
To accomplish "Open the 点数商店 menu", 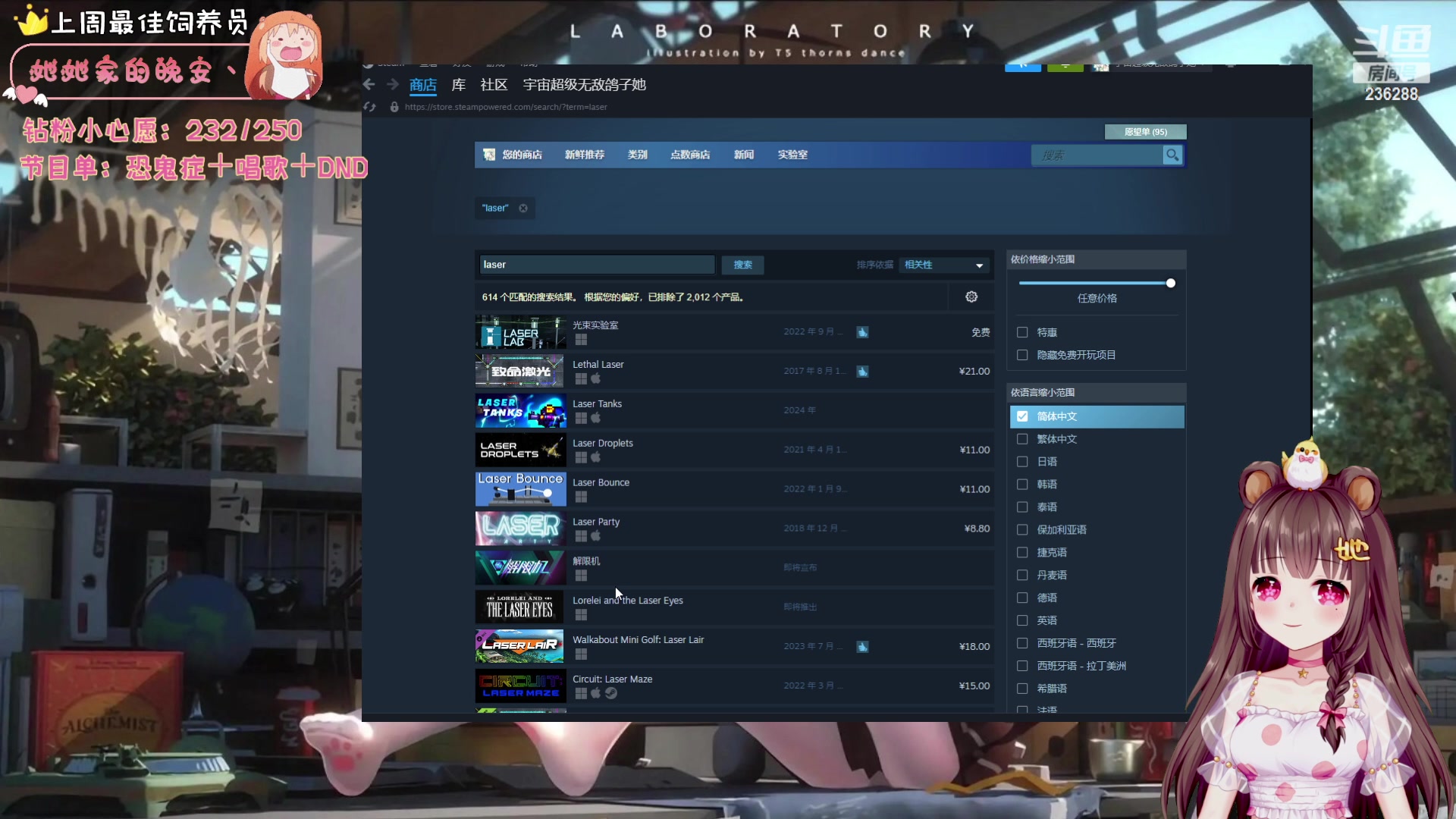I will click(x=690, y=155).
